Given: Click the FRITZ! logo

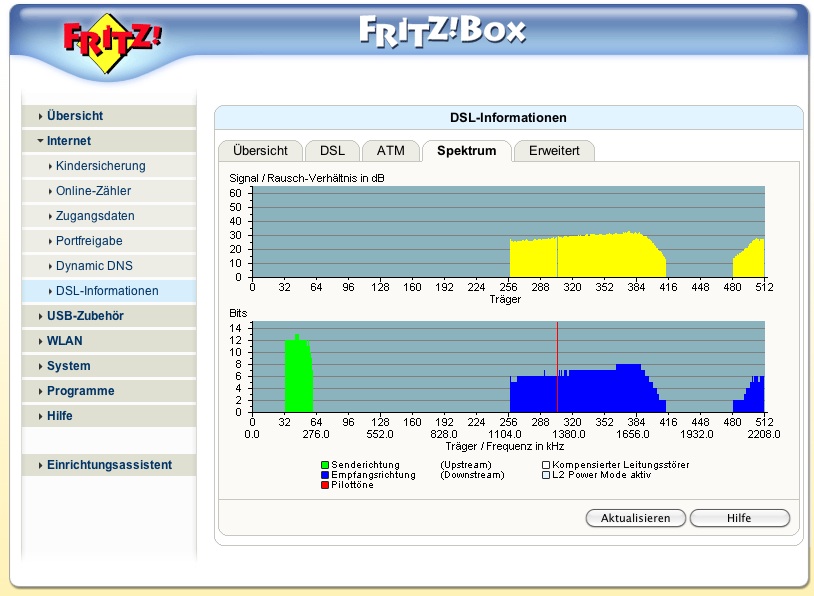Looking at the screenshot, I should click(112, 43).
